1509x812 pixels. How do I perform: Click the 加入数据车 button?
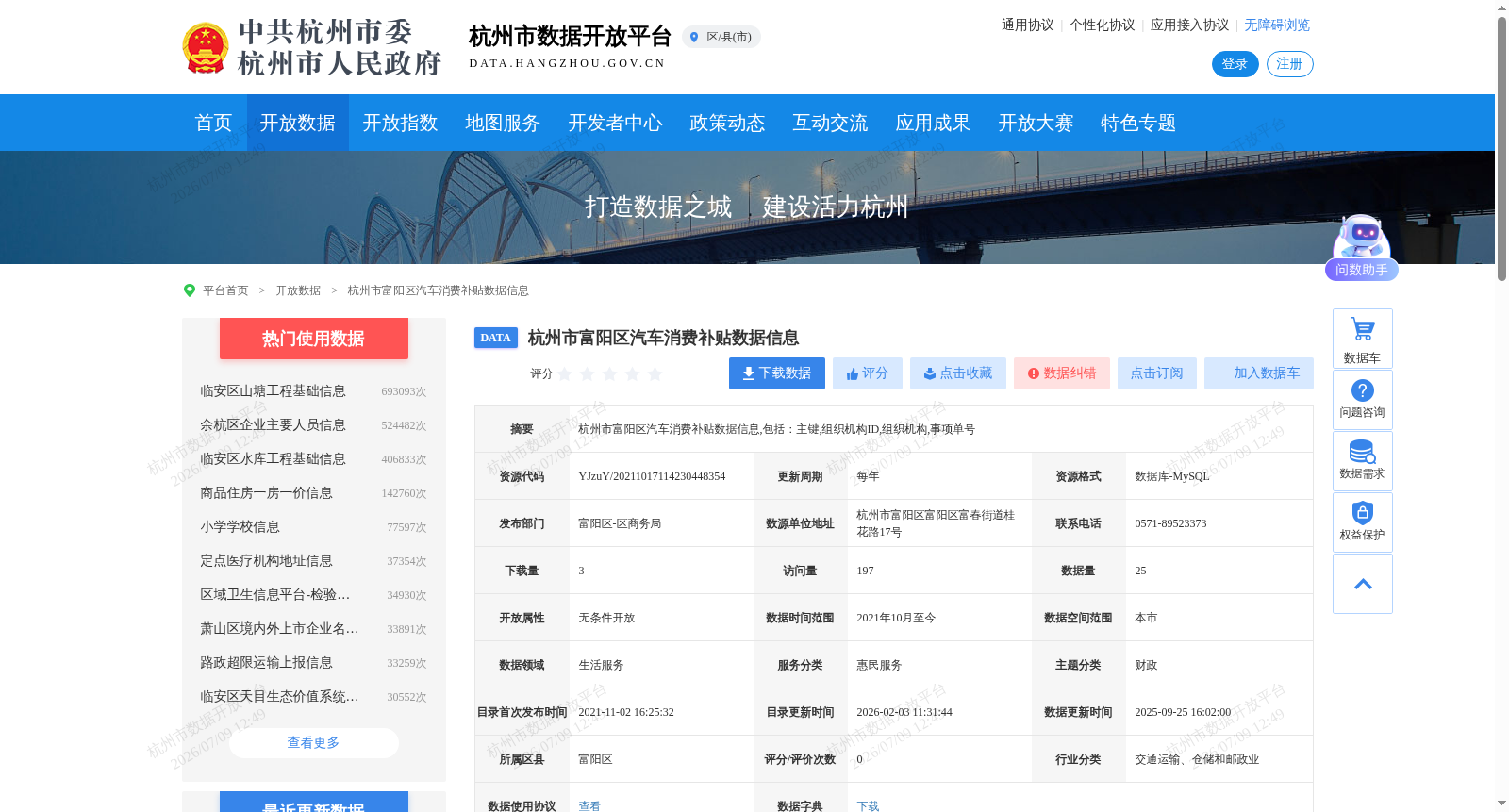pyautogui.click(x=1259, y=373)
